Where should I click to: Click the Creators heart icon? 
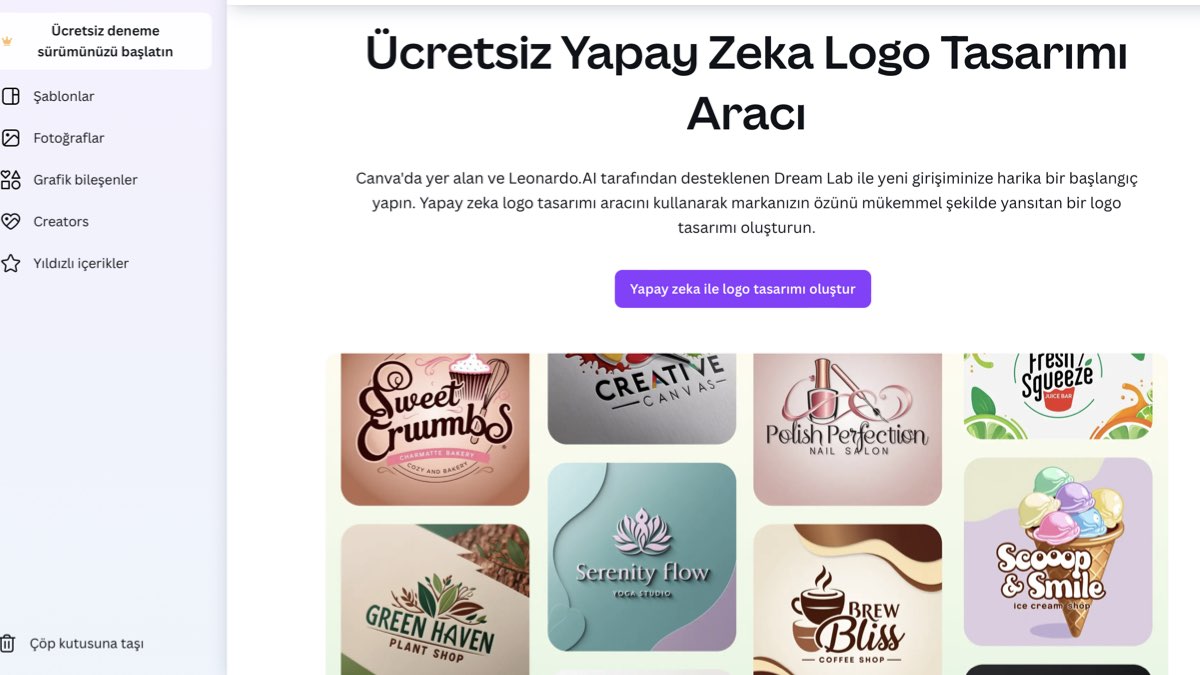(x=10, y=222)
